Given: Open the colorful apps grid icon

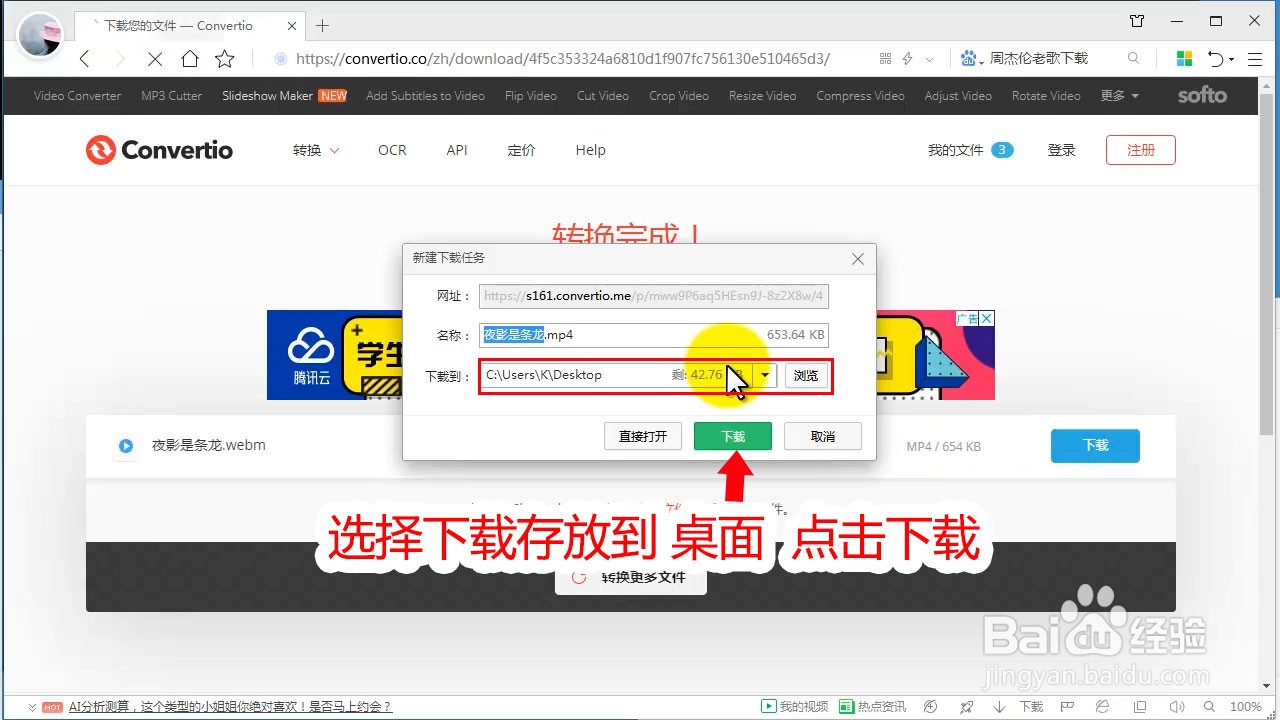Looking at the screenshot, I should [x=1184, y=59].
